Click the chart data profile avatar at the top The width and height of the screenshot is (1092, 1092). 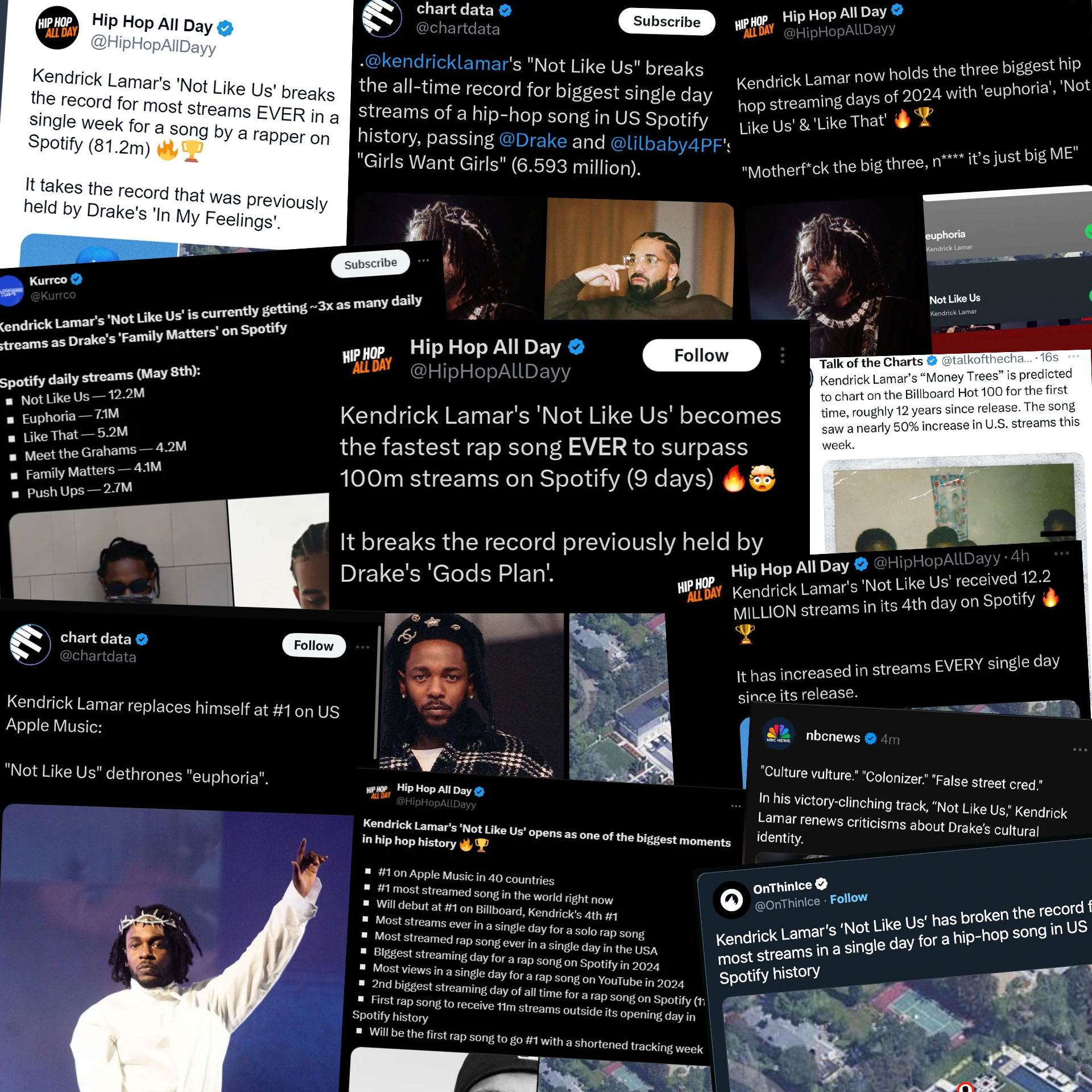click(x=382, y=17)
